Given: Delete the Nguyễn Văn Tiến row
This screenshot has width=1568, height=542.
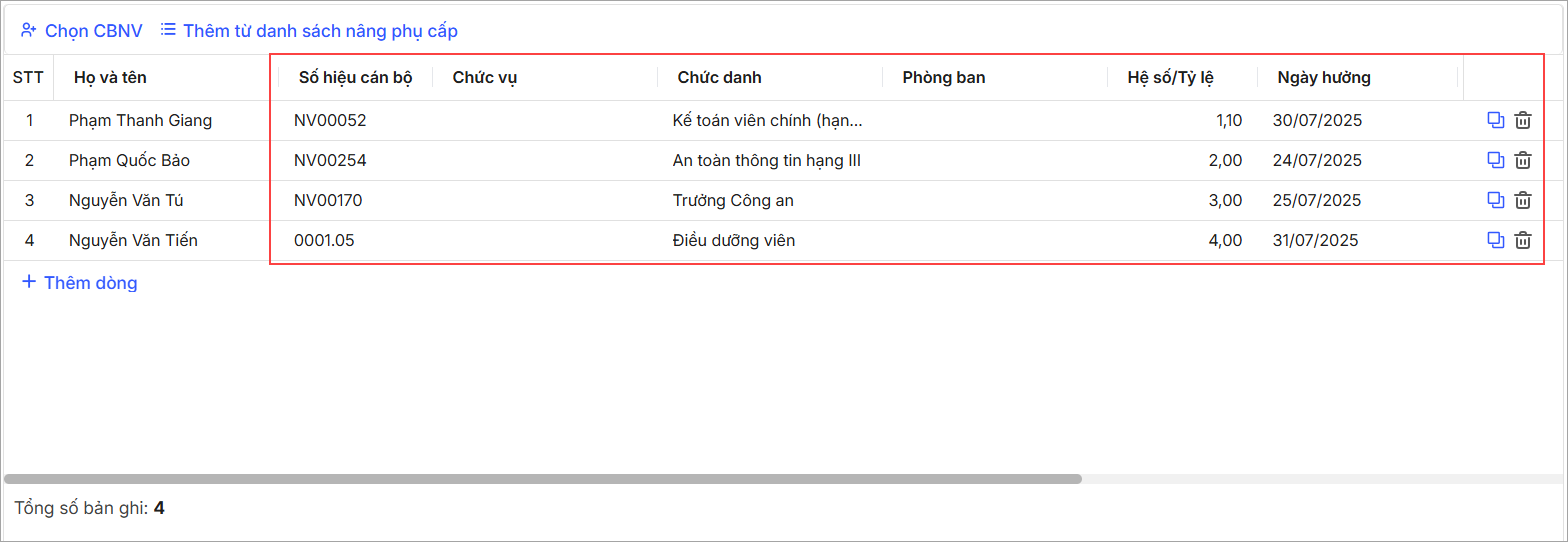Looking at the screenshot, I should click(1523, 240).
